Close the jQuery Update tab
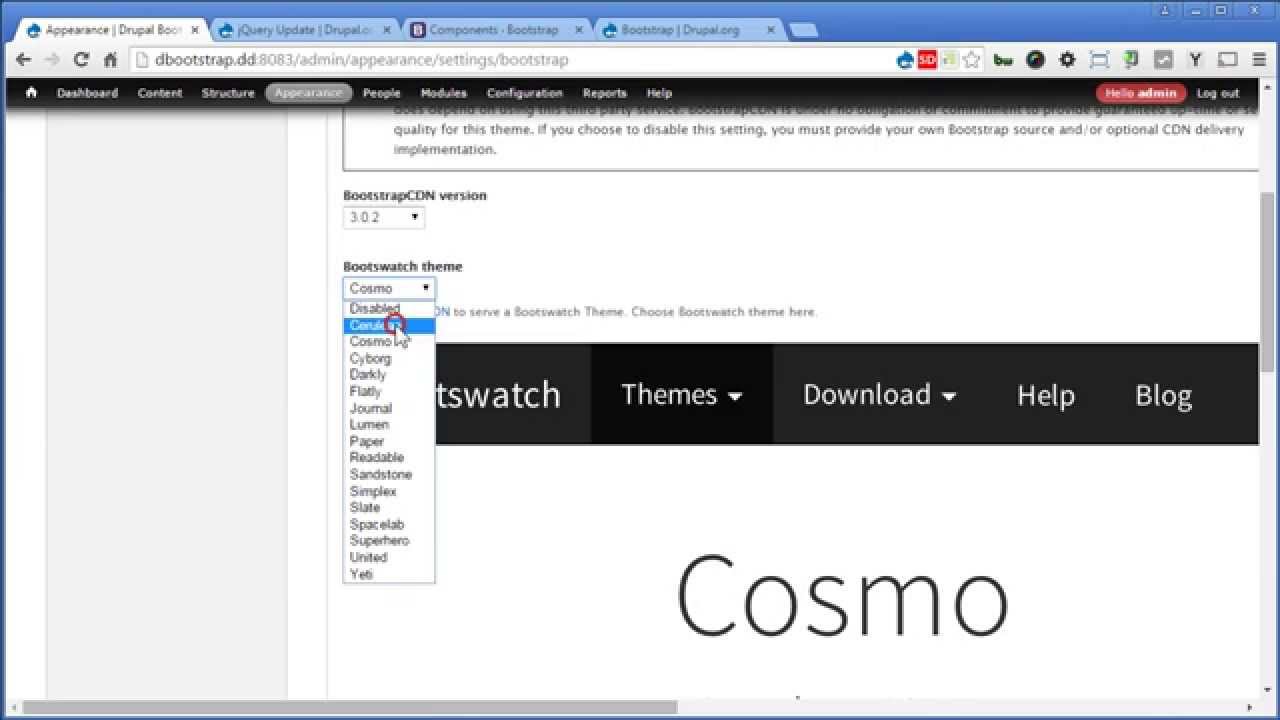Viewport: 1280px width, 720px height. 387,30
